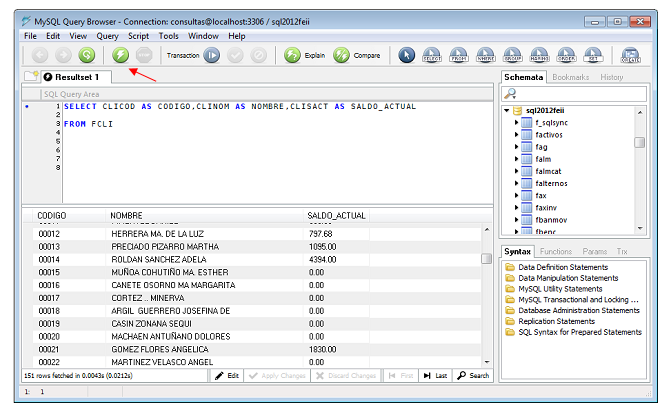Open the Tools menu
Image resolution: width=671 pixels, height=412 pixels.
(168, 36)
